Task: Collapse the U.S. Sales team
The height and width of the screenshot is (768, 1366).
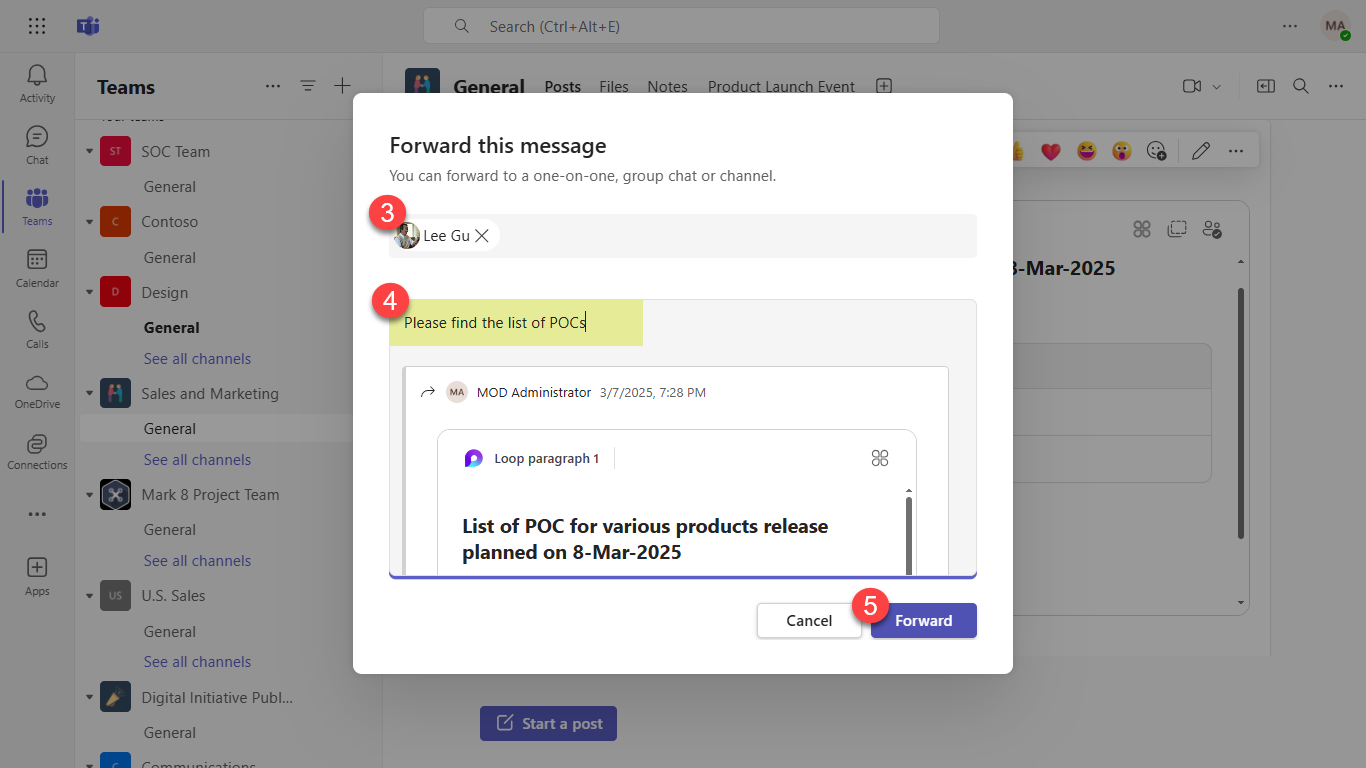Action: (x=89, y=596)
